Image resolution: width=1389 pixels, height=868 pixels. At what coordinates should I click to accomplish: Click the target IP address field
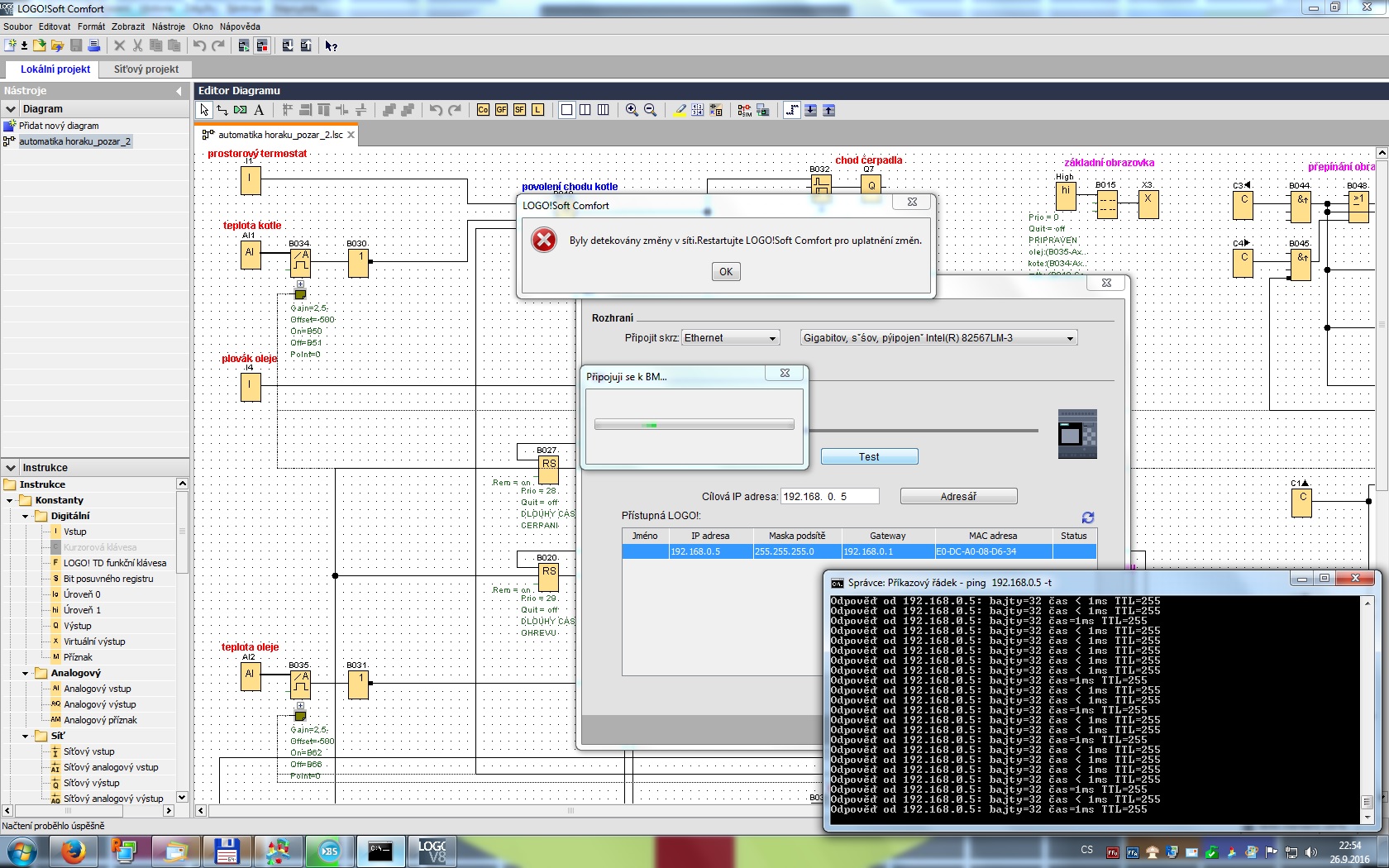click(x=829, y=497)
